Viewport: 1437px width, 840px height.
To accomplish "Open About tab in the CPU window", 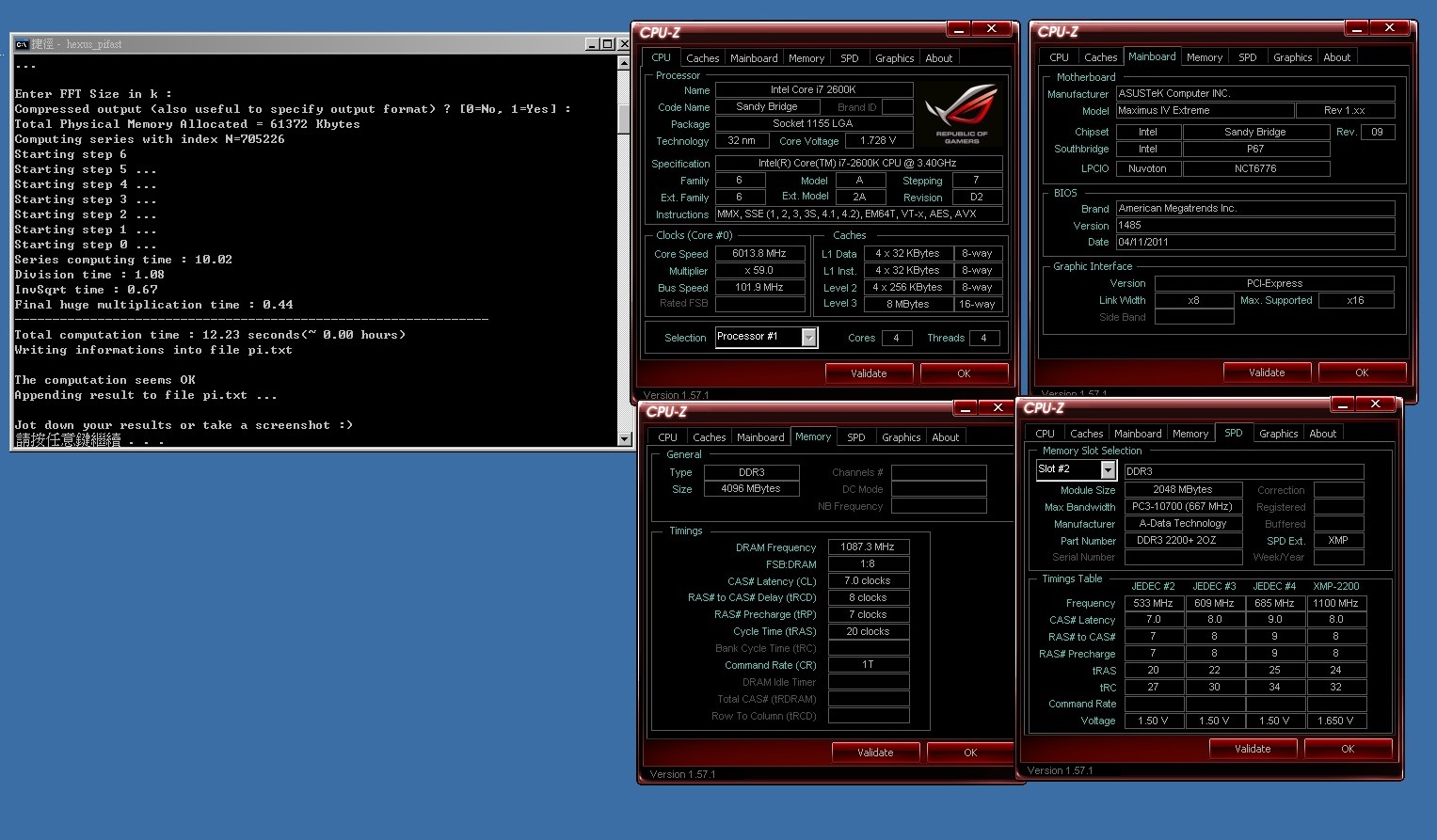I will [938, 58].
